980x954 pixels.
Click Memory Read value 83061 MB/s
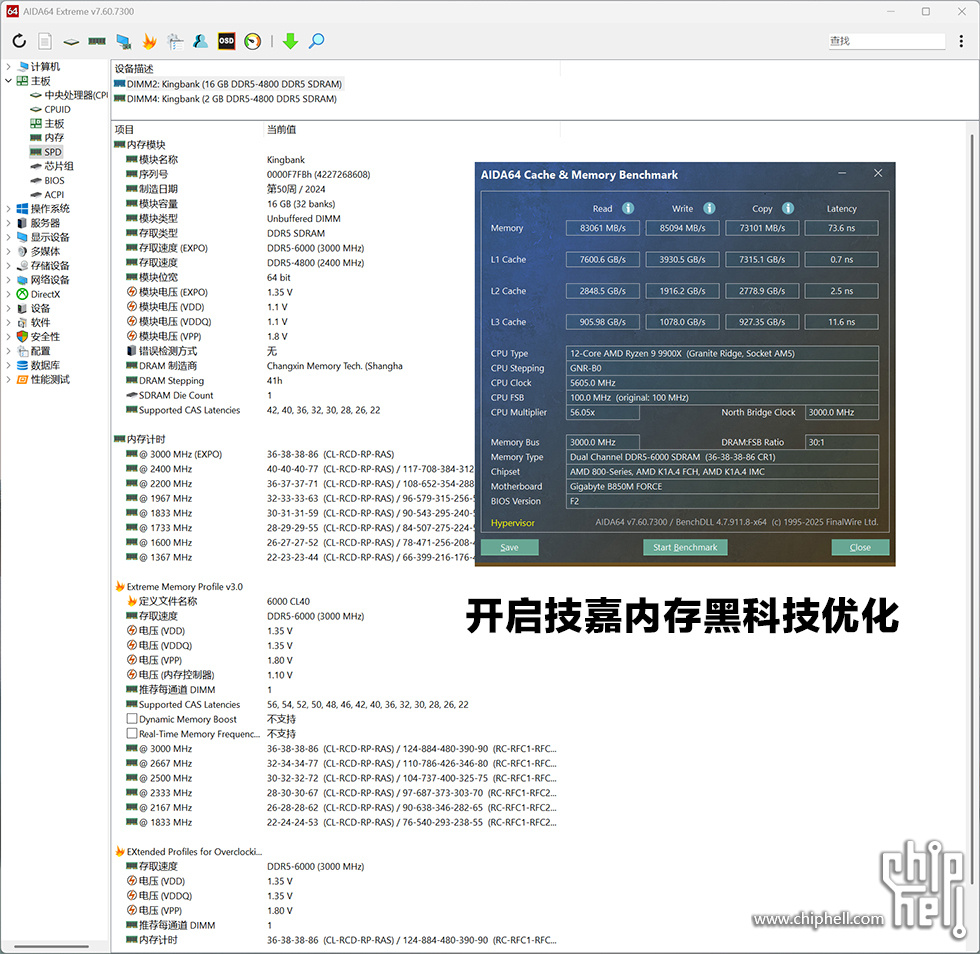[x=602, y=228]
